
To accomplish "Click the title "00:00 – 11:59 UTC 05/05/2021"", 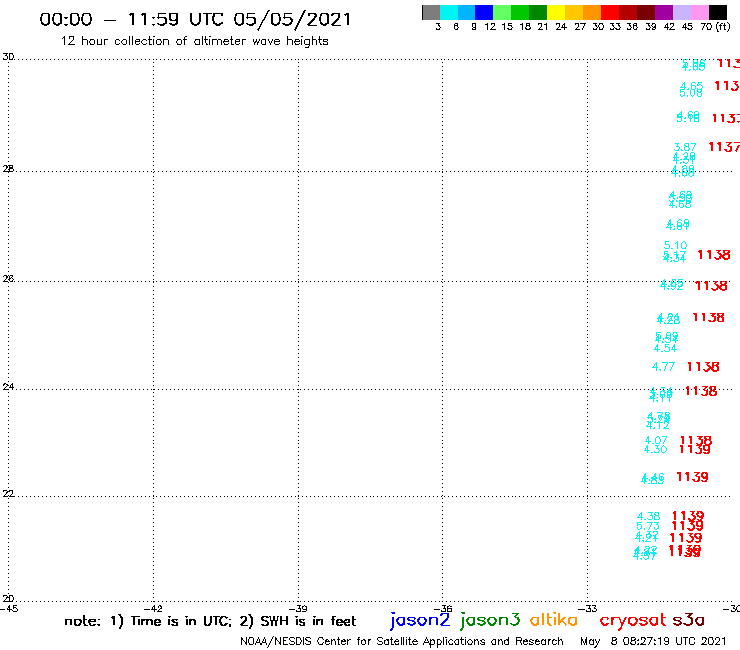I will (x=195, y=19).
